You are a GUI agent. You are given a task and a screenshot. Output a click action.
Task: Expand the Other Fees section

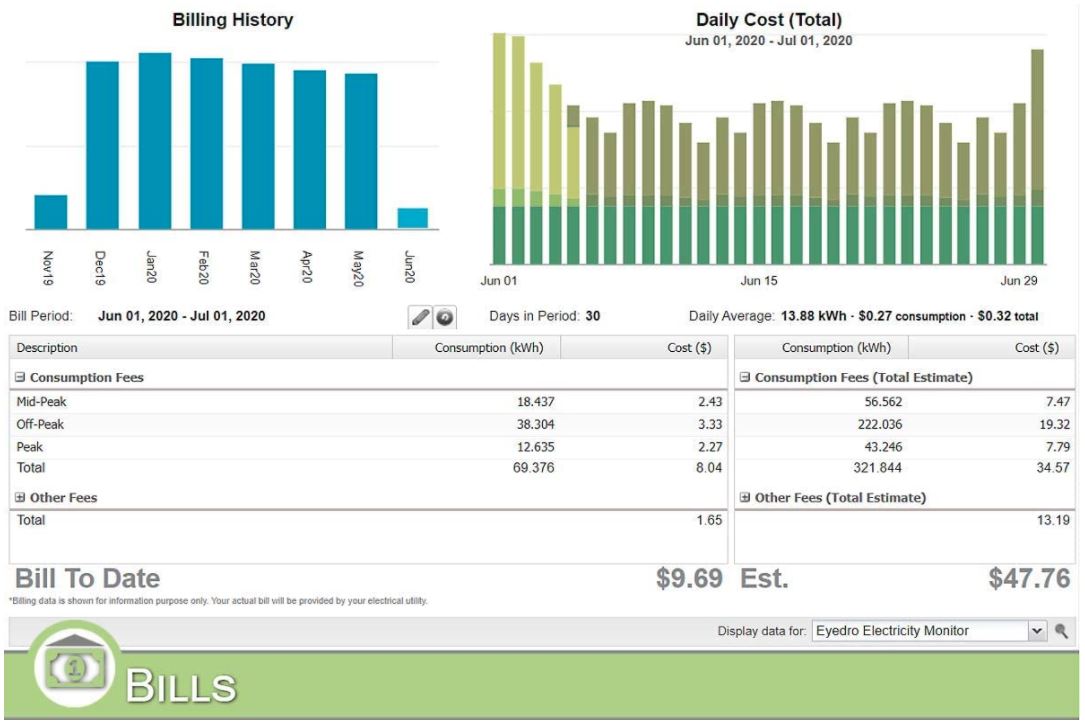click(21, 498)
